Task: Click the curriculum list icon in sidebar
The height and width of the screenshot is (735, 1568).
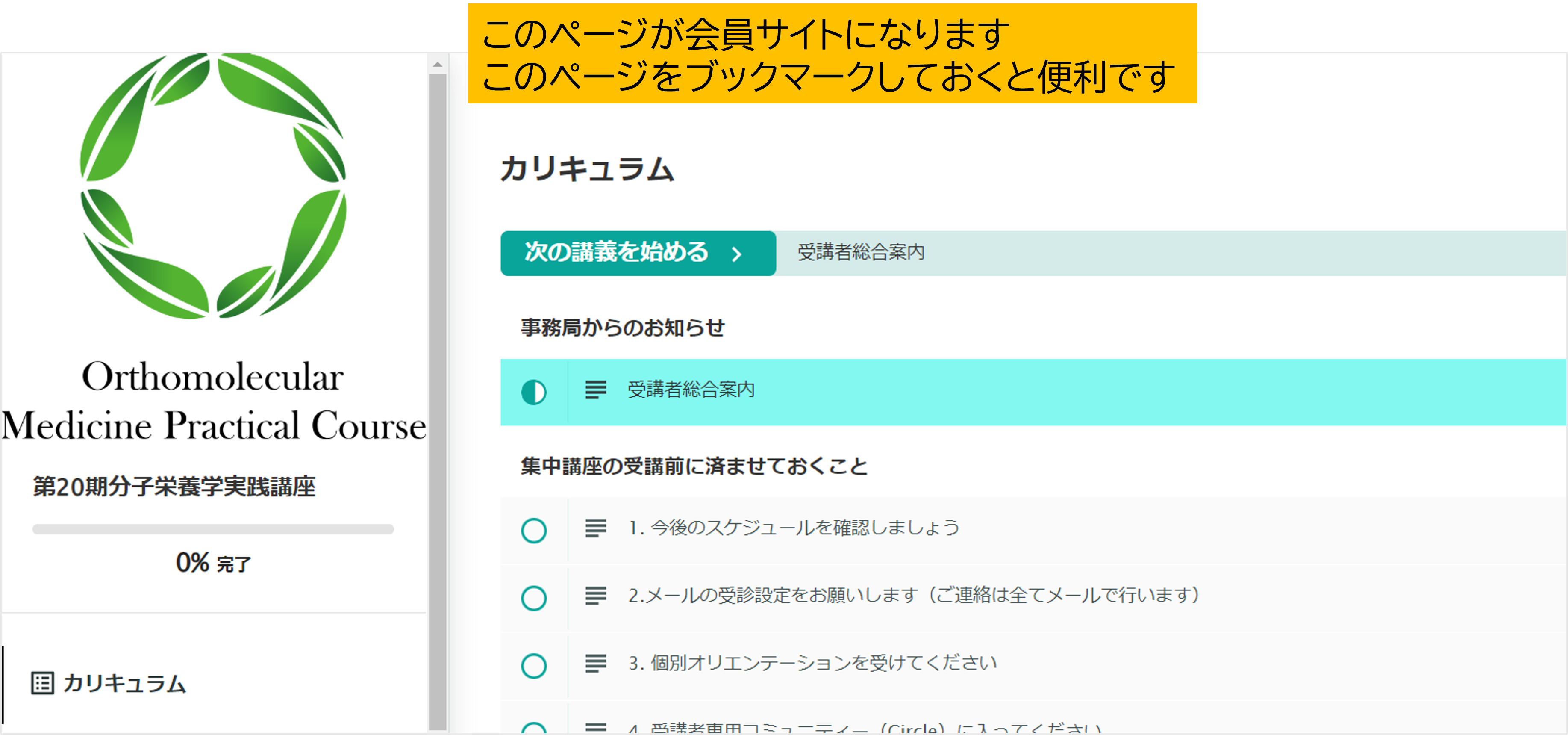Action: click(42, 683)
